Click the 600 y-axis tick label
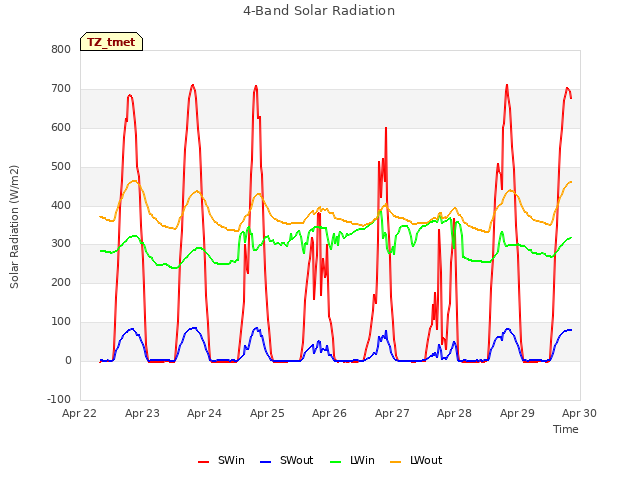This screenshot has width=640, height=480. click(61, 128)
